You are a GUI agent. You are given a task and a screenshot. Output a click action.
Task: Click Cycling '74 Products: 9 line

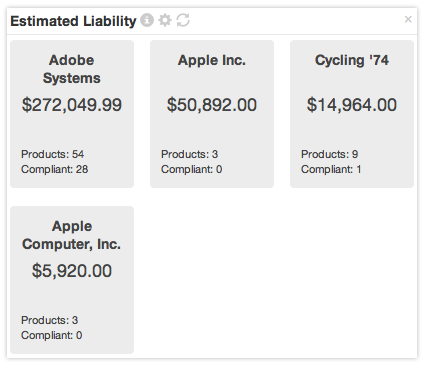tap(329, 154)
